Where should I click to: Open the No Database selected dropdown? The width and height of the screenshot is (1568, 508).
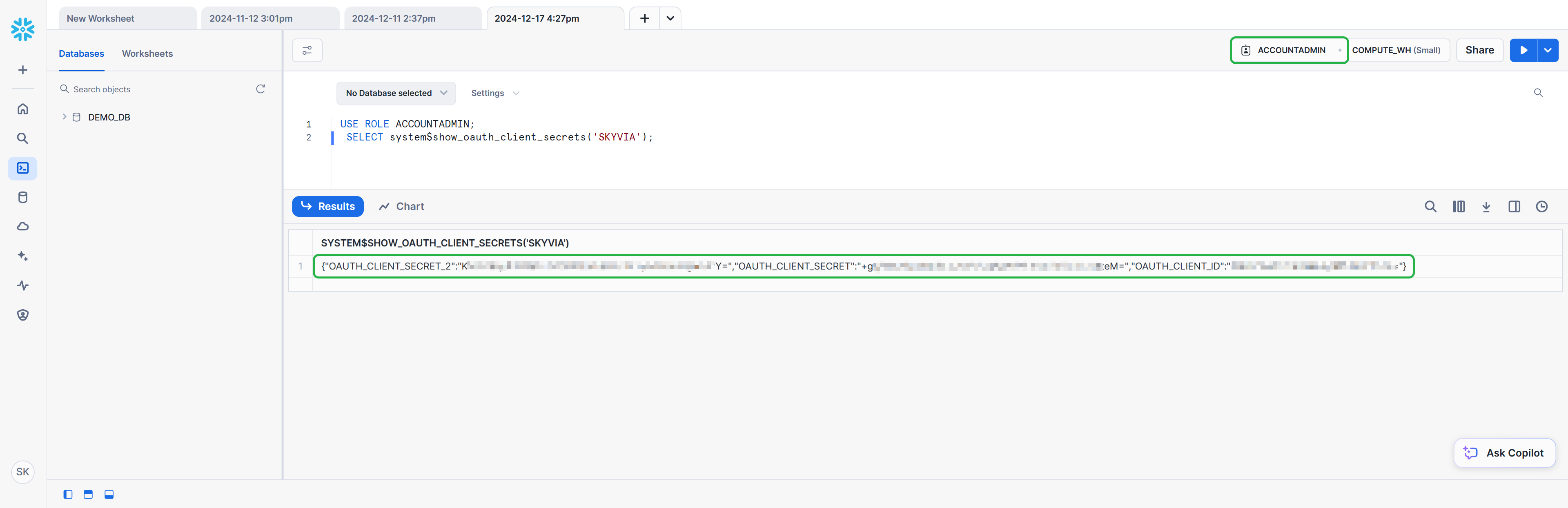pyautogui.click(x=396, y=93)
